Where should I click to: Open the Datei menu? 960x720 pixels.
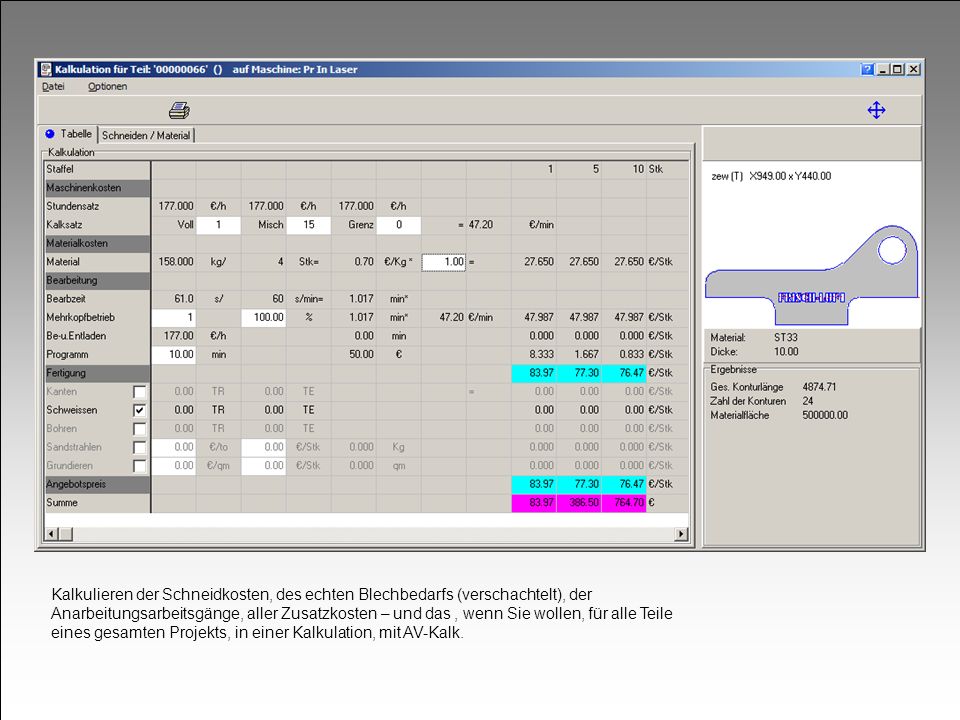point(53,86)
